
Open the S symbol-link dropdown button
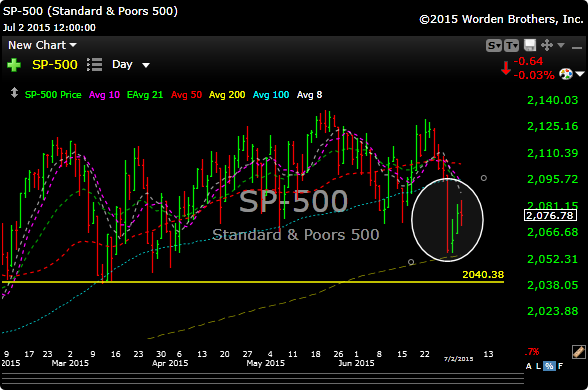pyautogui.click(x=494, y=46)
